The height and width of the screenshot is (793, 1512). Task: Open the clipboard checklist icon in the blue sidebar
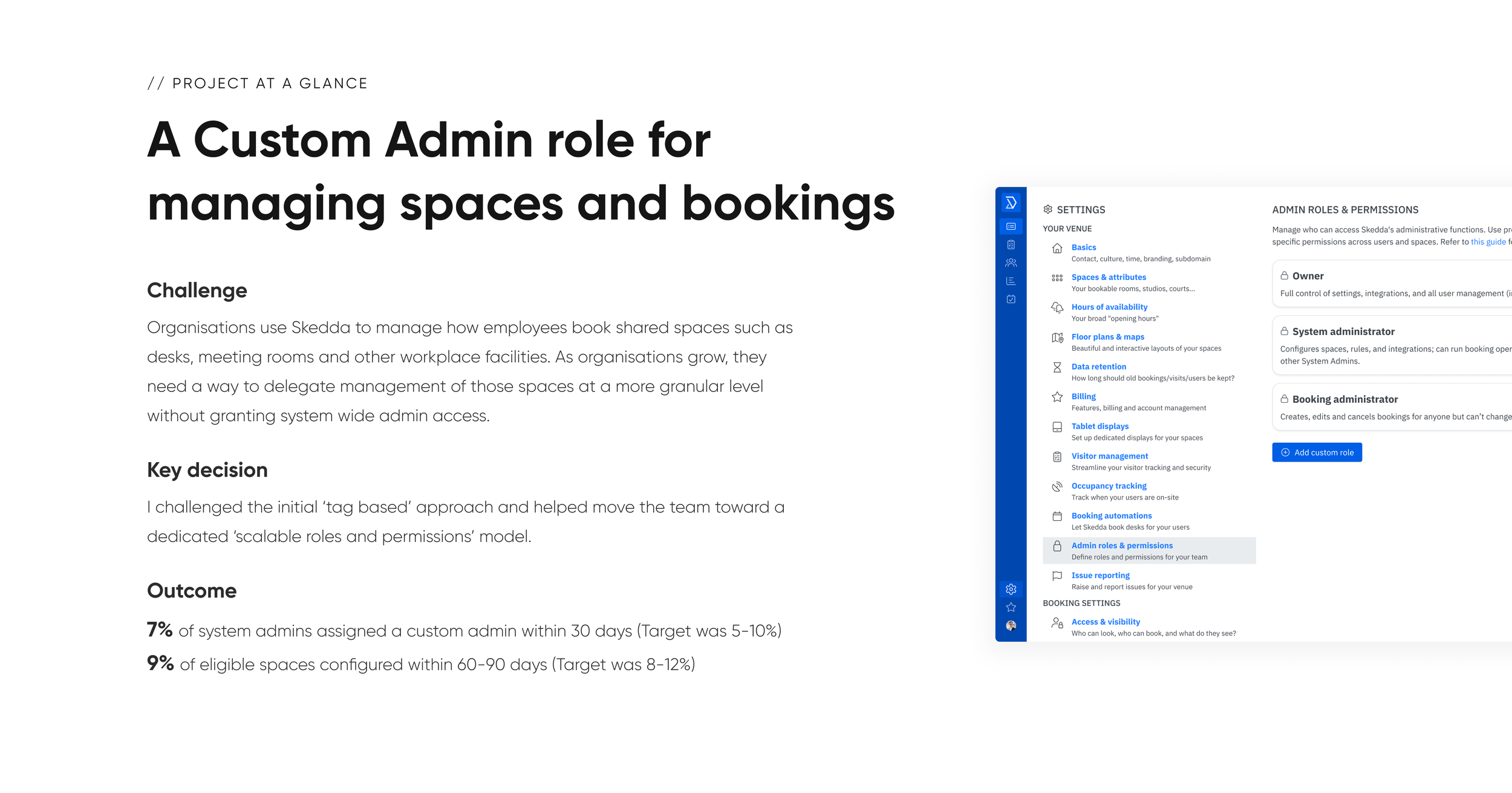click(x=1011, y=244)
